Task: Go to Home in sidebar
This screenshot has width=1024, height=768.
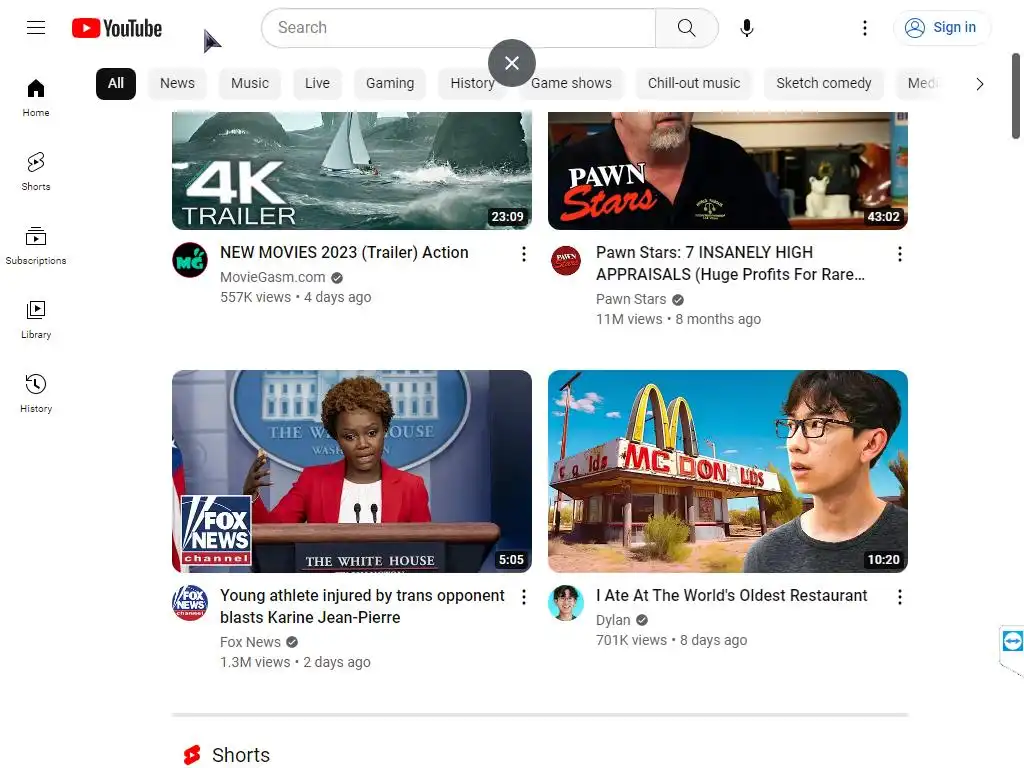Action: pos(36,98)
